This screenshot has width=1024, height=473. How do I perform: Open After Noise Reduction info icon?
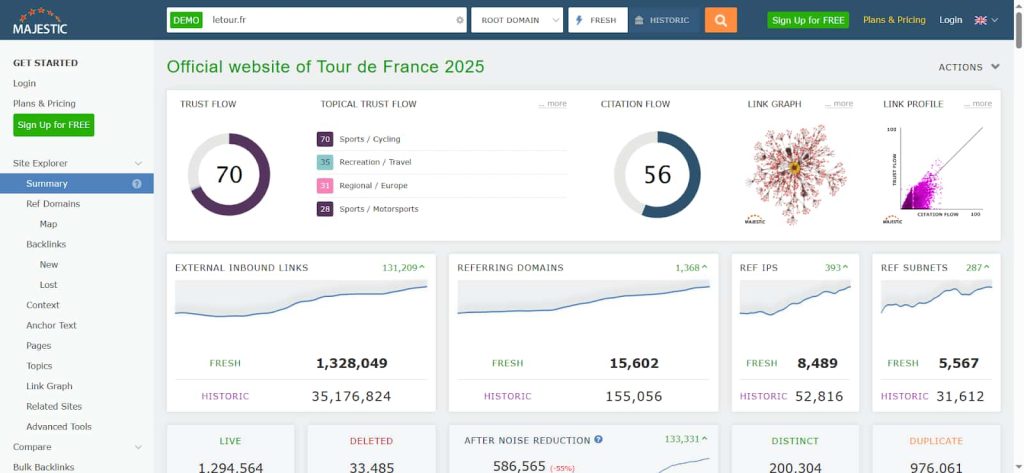(598, 440)
